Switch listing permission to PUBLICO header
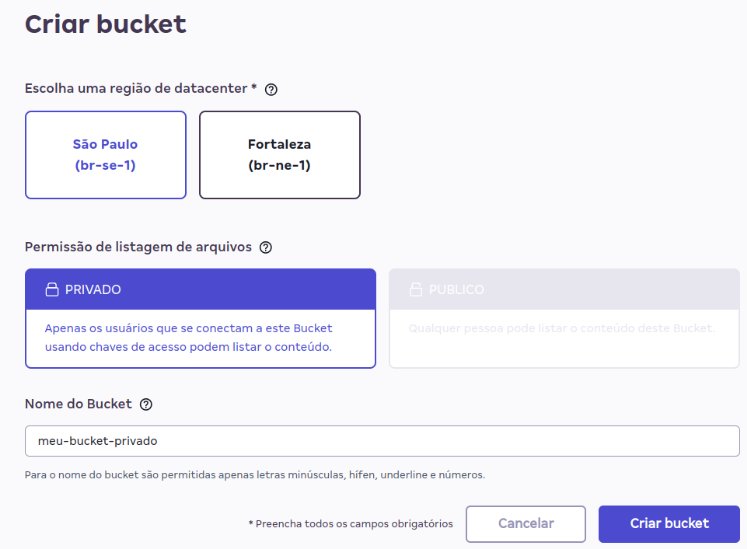The image size is (747, 549). click(563, 289)
